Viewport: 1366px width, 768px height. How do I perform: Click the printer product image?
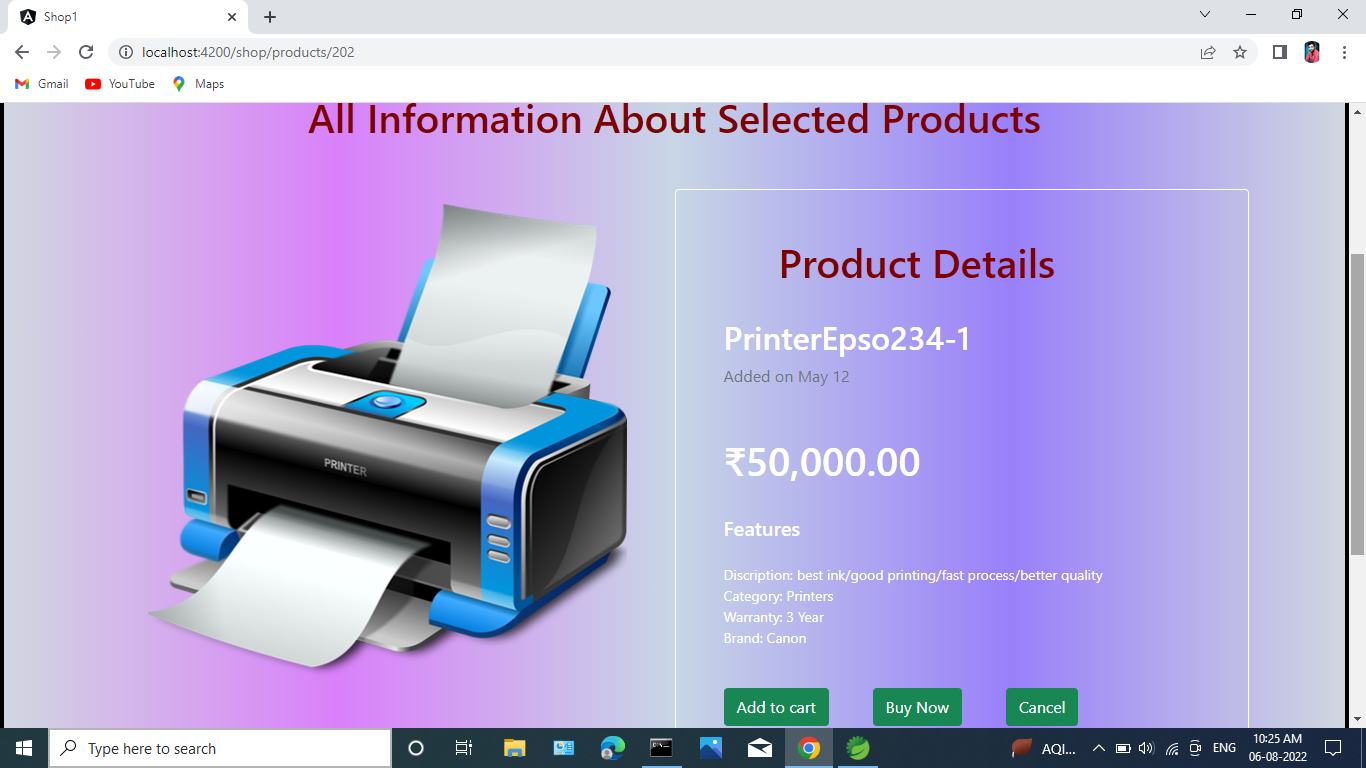[388, 437]
